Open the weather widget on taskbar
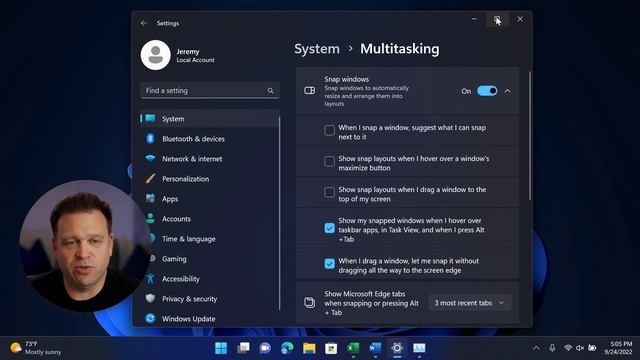Viewport: 640px width, 360px height. click(x=36, y=348)
